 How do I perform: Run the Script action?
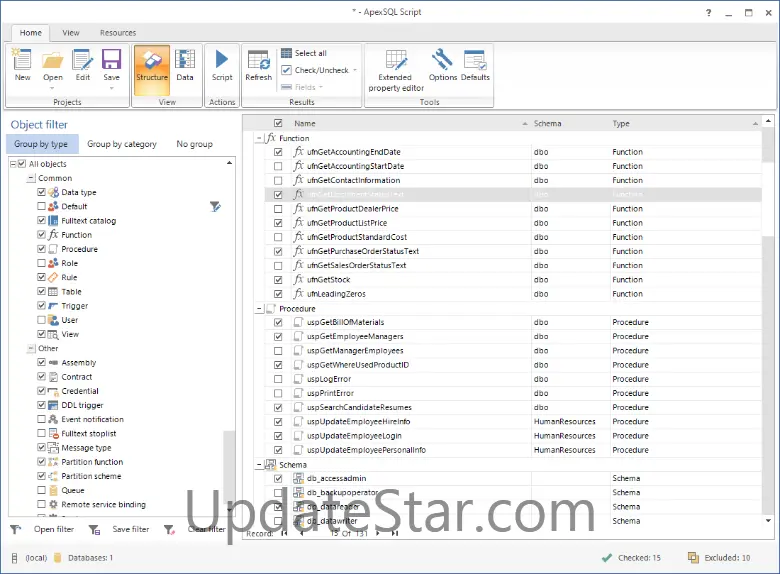[x=222, y=65]
